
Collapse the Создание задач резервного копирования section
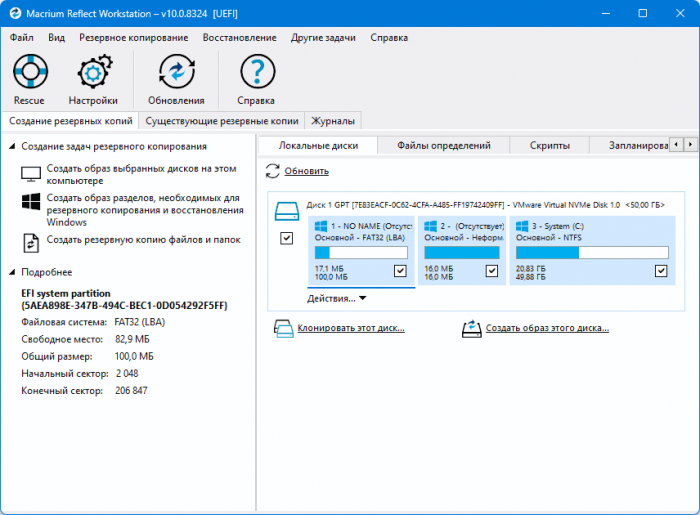[12, 146]
